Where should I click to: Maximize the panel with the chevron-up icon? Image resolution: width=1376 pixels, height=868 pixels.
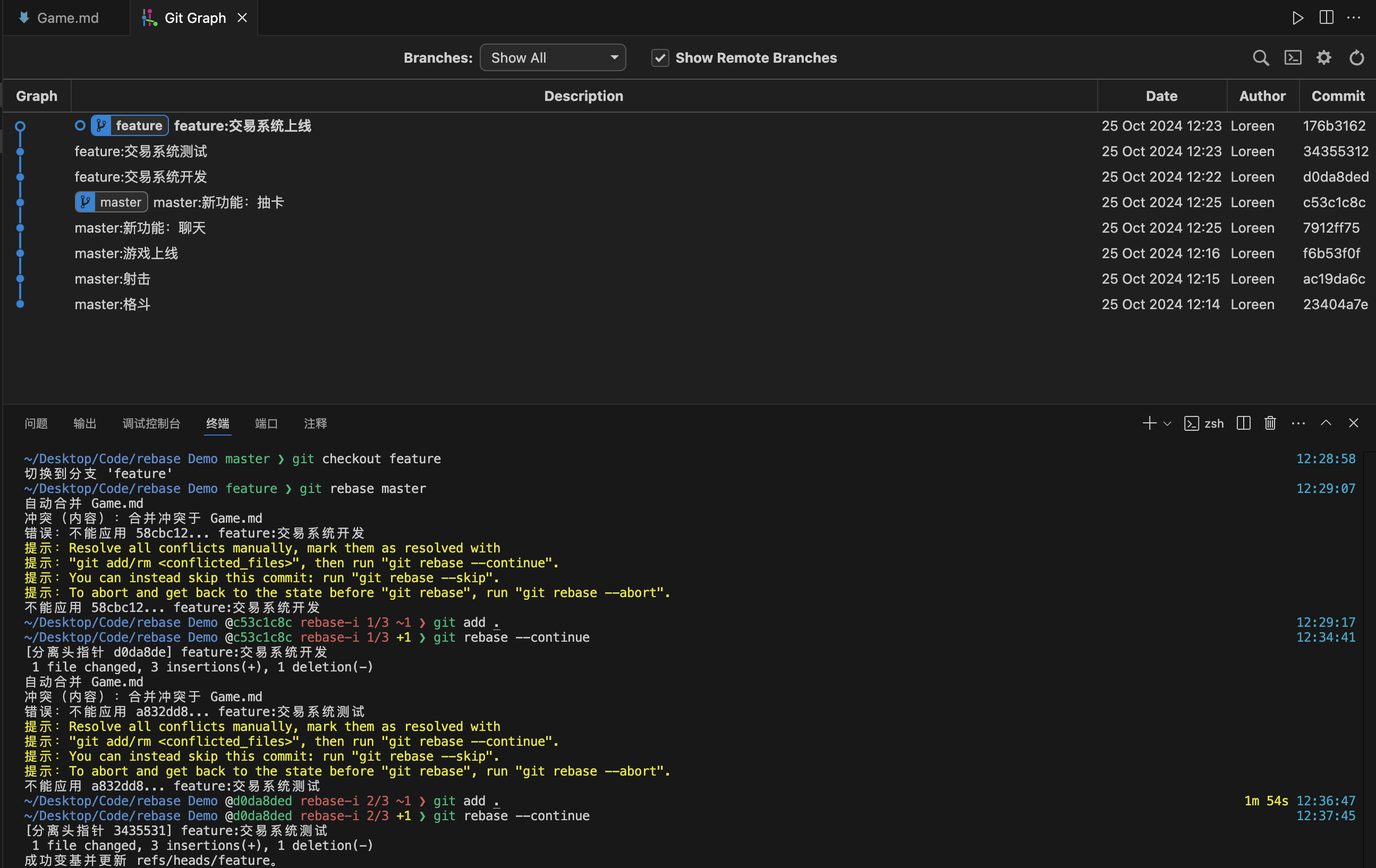click(x=1326, y=423)
